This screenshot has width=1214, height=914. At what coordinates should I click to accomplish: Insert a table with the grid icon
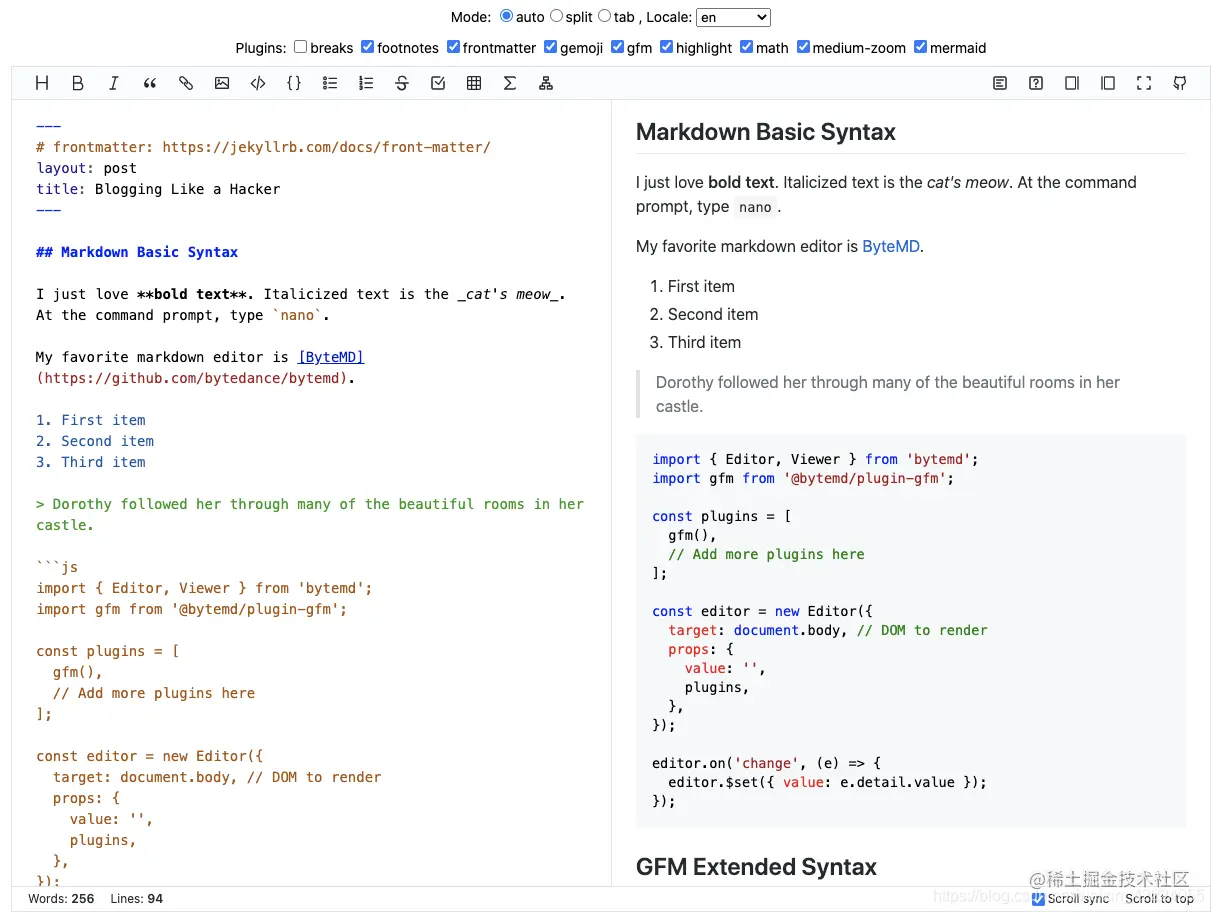(x=474, y=83)
